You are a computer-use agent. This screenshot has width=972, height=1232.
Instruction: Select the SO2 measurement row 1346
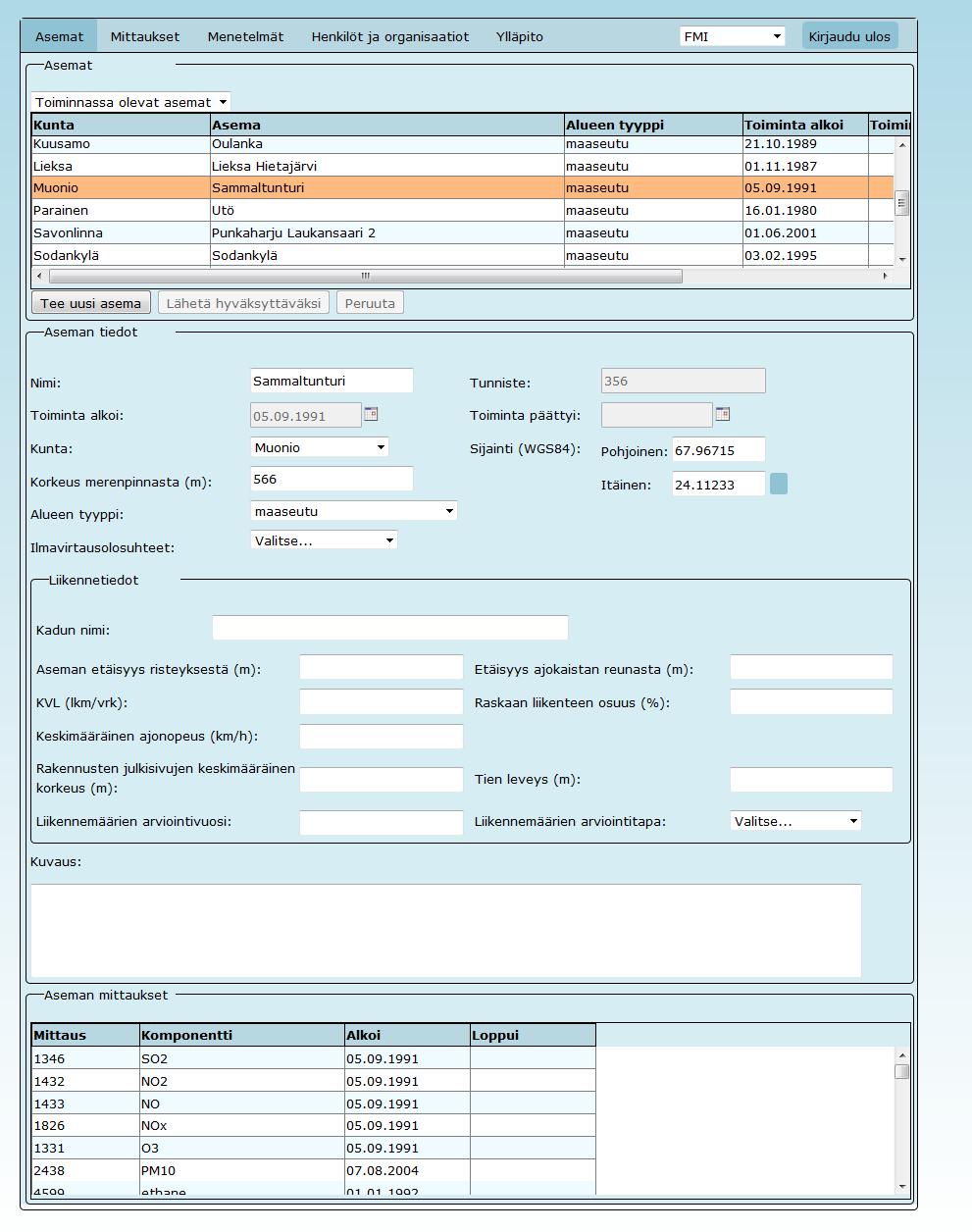pyautogui.click(x=314, y=1058)
